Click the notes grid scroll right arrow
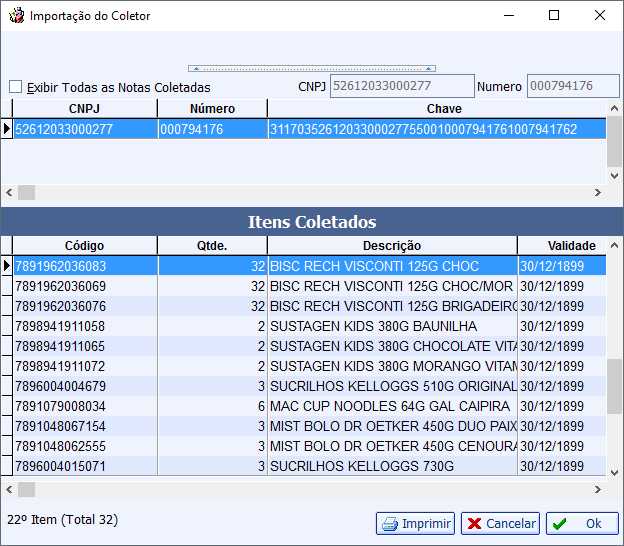 pos(598,193)
